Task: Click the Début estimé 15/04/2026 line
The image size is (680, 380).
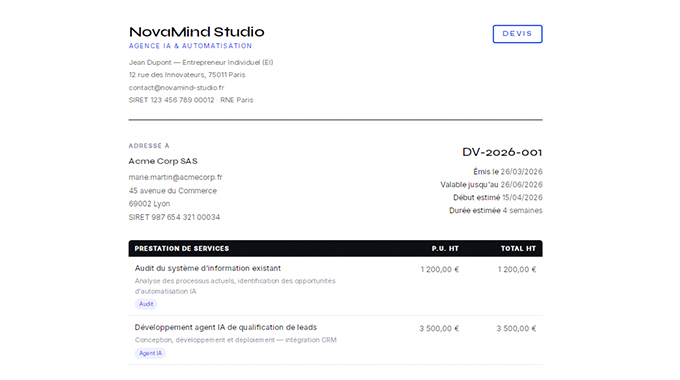Action: tap(498, 197)
